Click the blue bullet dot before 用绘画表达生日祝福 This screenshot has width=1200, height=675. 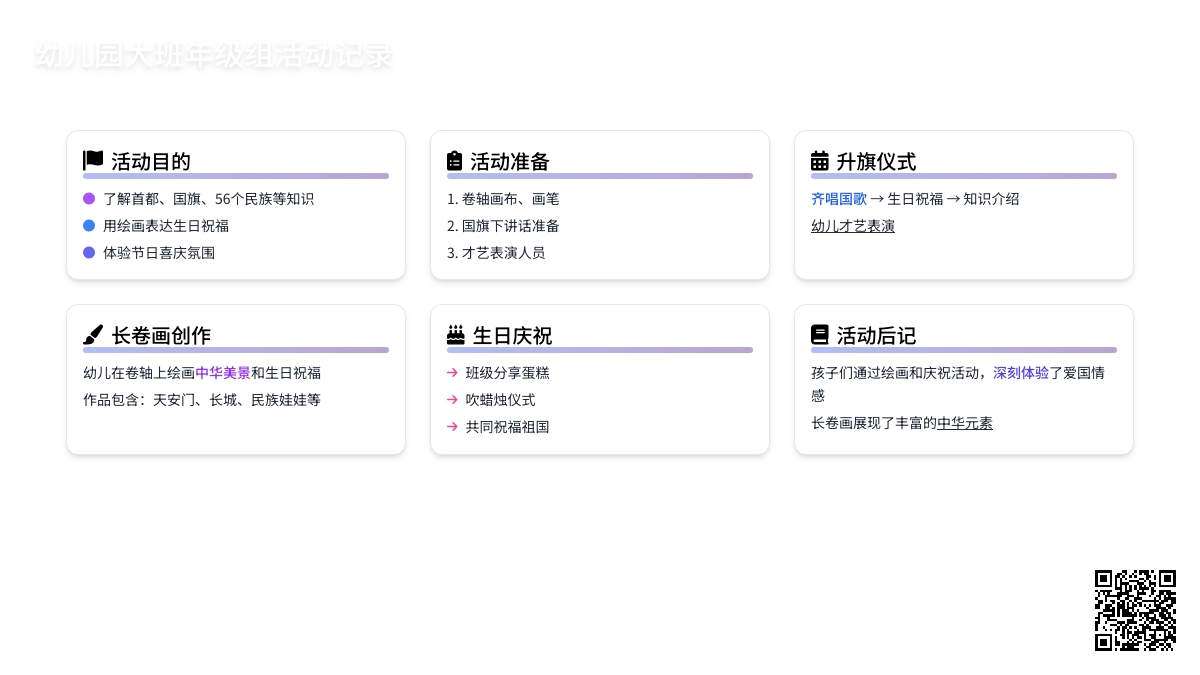point(89,226)
